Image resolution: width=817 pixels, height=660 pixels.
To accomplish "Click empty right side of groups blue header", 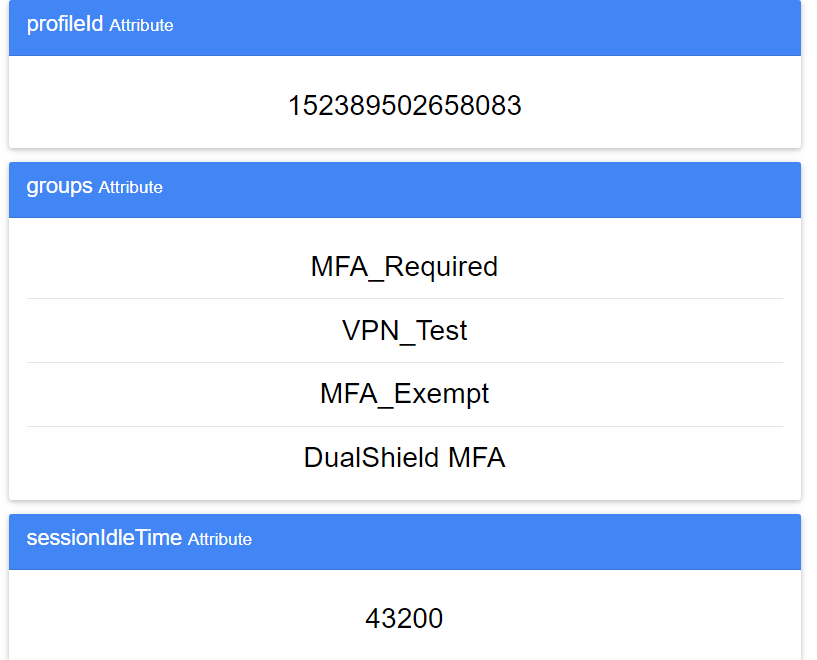I will click(600, 188).
